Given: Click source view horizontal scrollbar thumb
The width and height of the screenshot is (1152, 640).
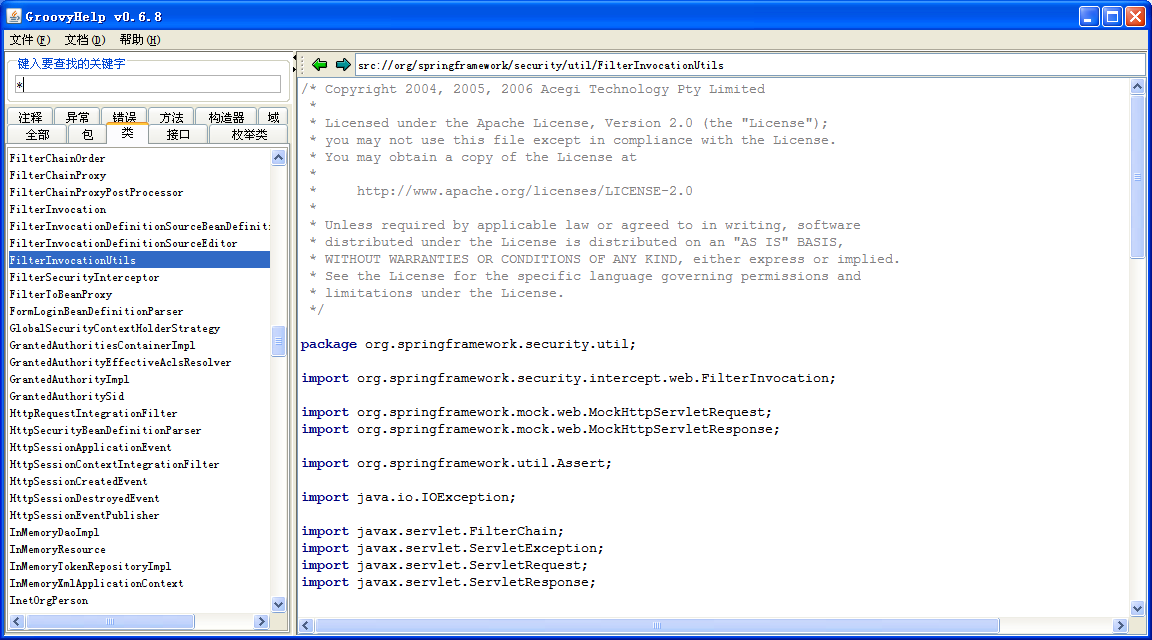Looking at the screenshot, I should pyautogui.click(x=657, y=625).
